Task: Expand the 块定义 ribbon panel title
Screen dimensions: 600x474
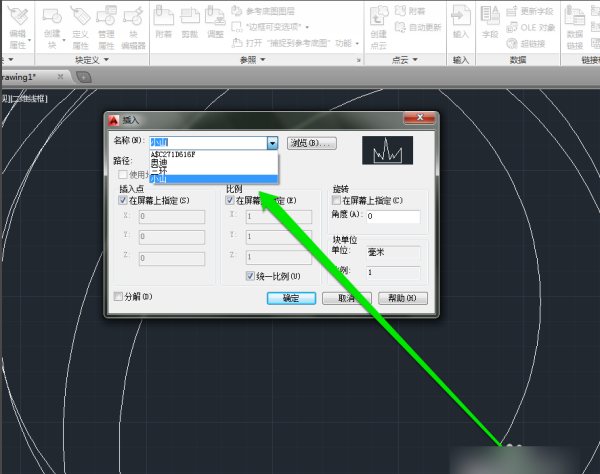Action: click(x=105, y=60)
